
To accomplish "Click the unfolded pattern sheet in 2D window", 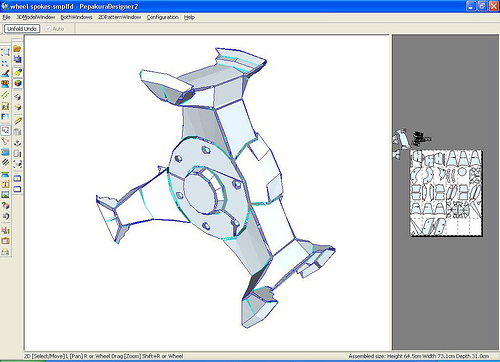I will pos(446,193).
